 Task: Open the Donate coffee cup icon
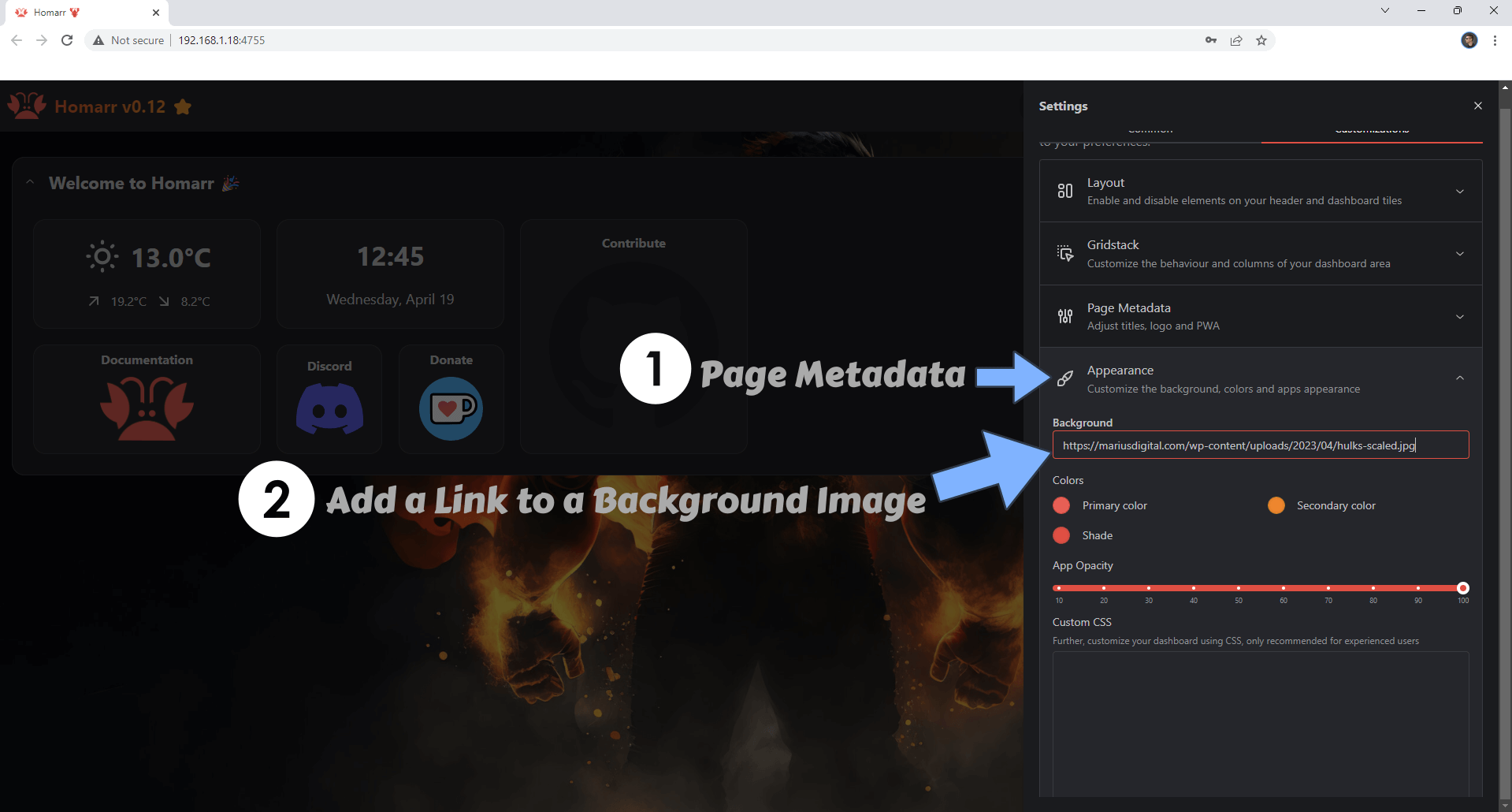coord(451,408)
